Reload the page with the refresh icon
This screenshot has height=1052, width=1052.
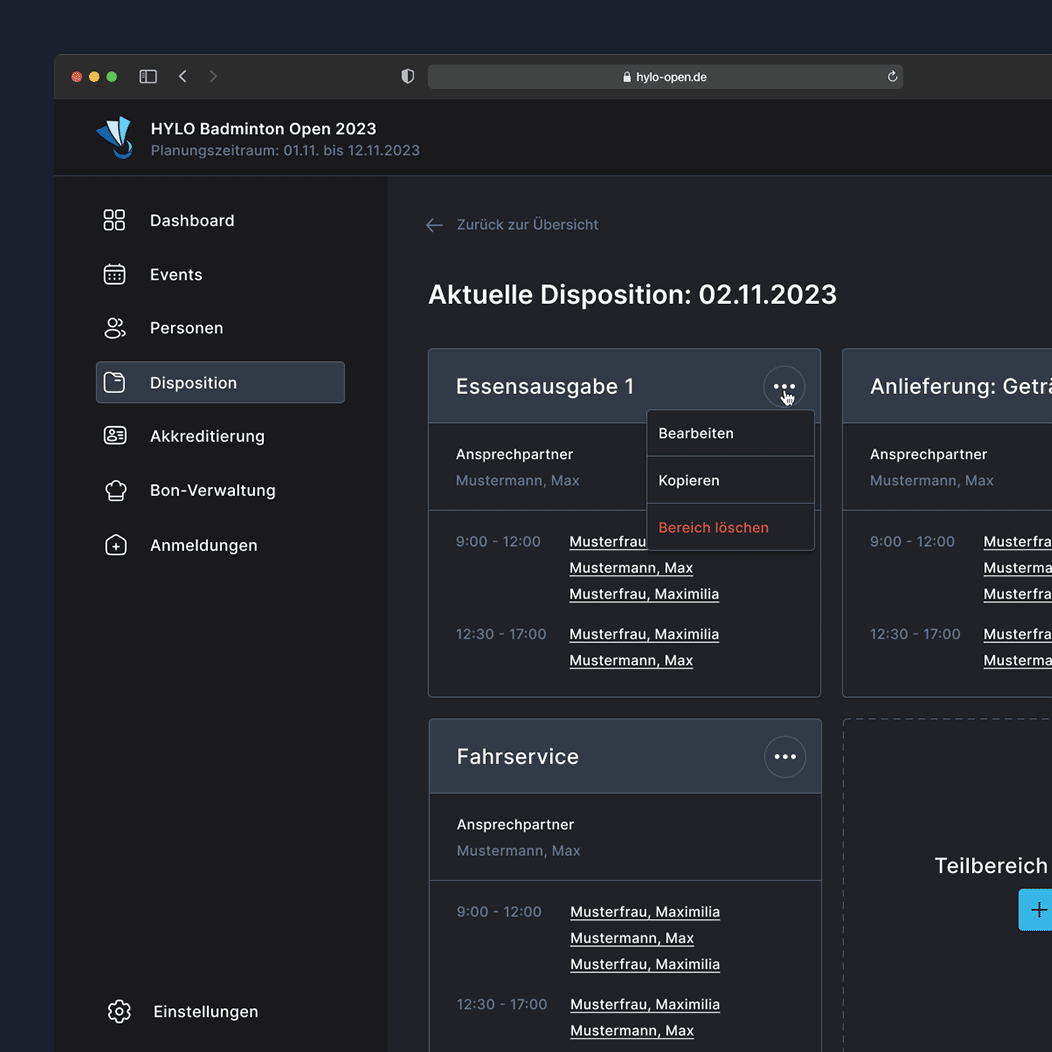[x=892, y=77]
